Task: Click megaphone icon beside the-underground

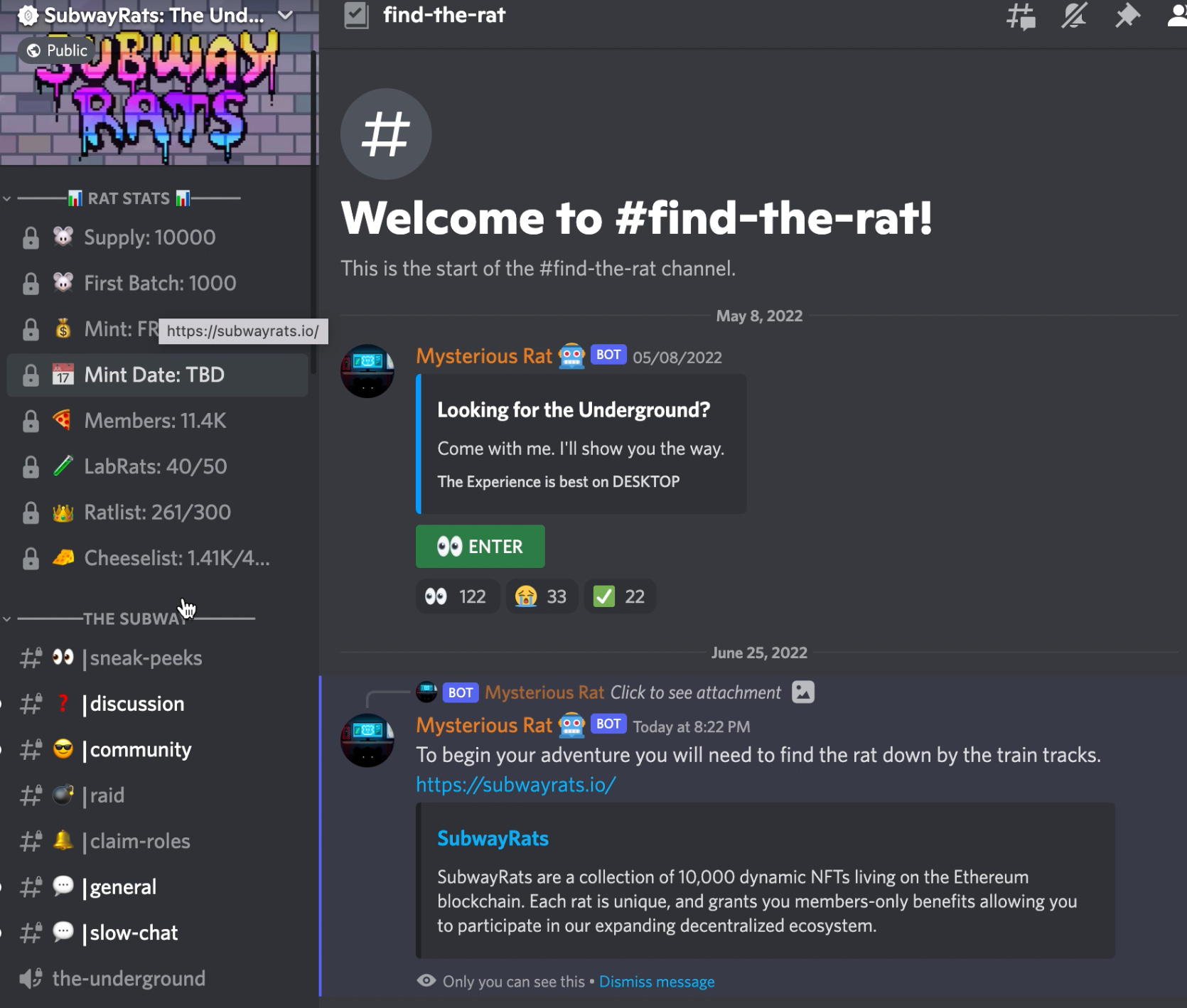Action: 31,979
